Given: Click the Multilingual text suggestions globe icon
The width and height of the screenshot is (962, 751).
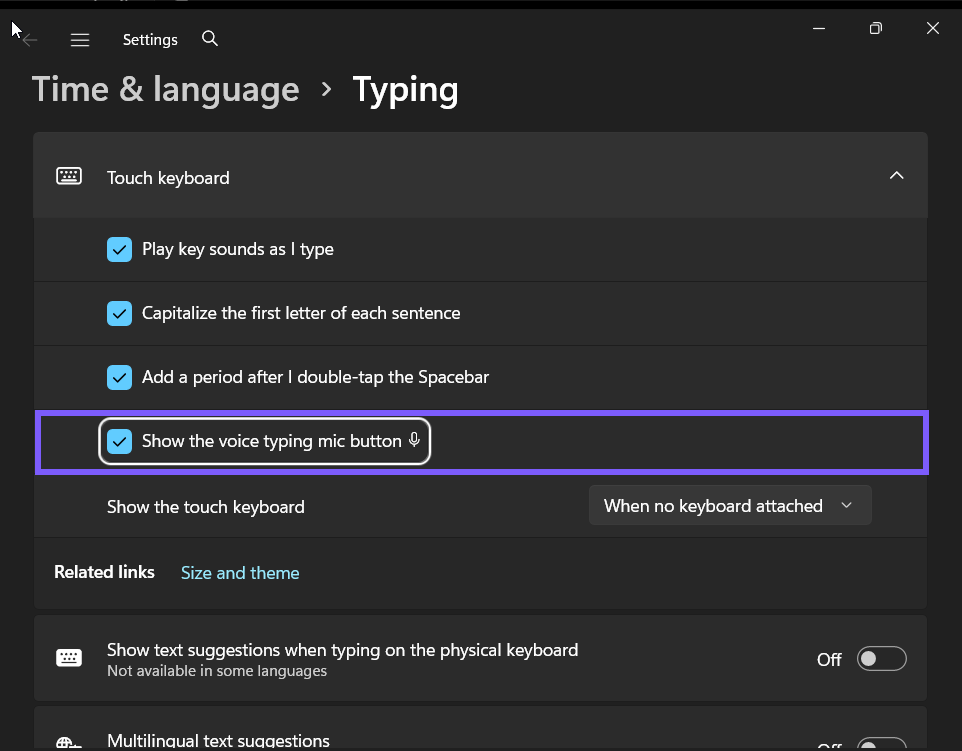Looking at the screenshot, I should tap(69, 742).
